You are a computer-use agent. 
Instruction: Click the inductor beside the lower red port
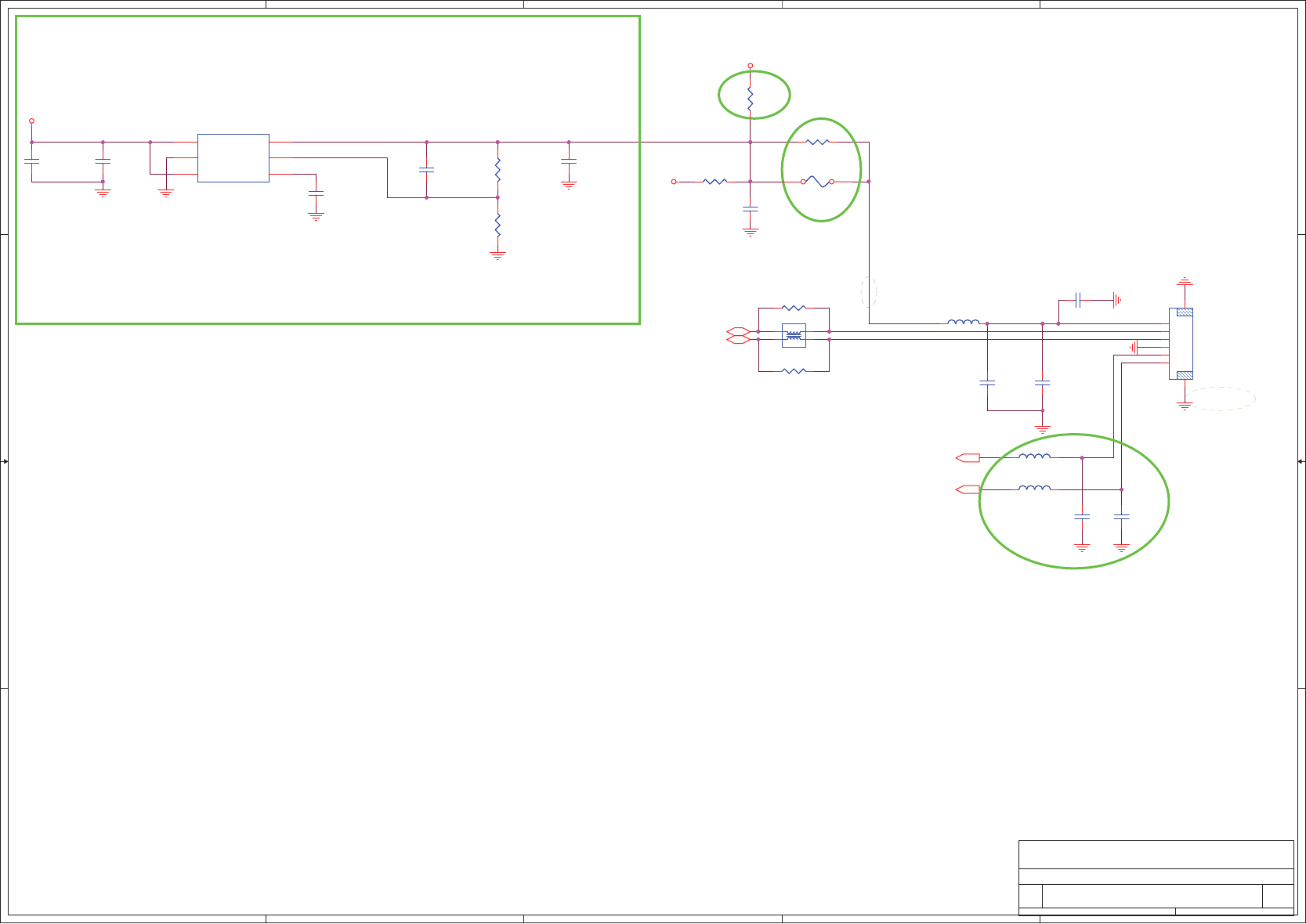click(x=1034, y=488)
